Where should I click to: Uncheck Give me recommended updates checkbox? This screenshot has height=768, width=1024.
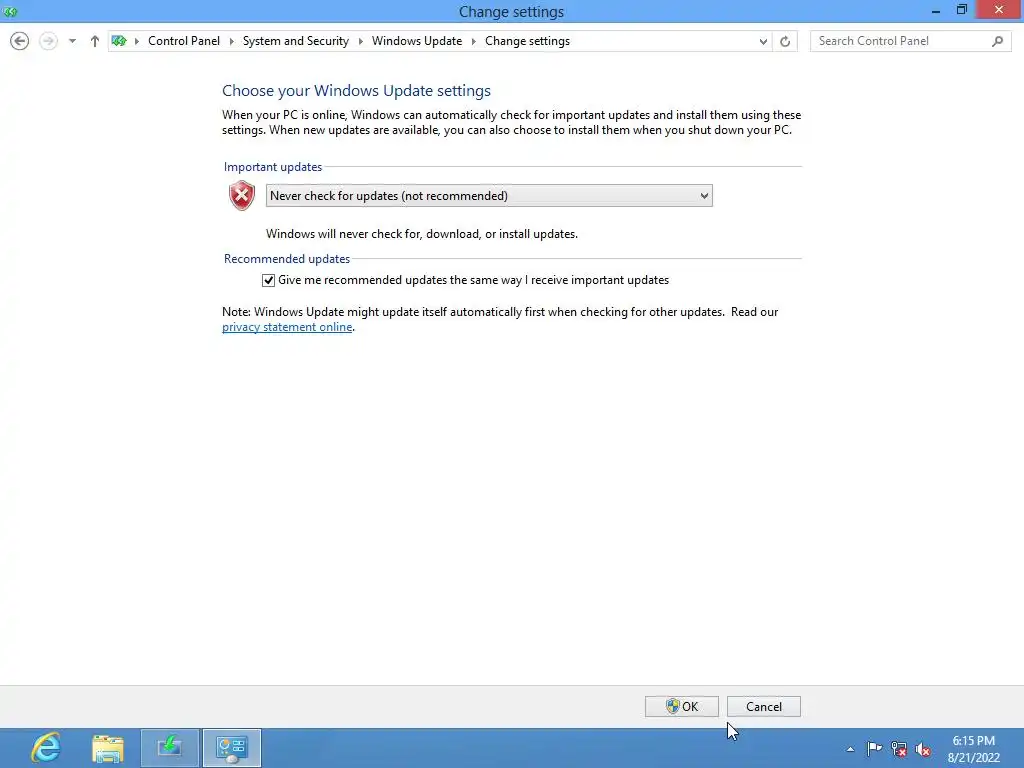pos(268,280)
